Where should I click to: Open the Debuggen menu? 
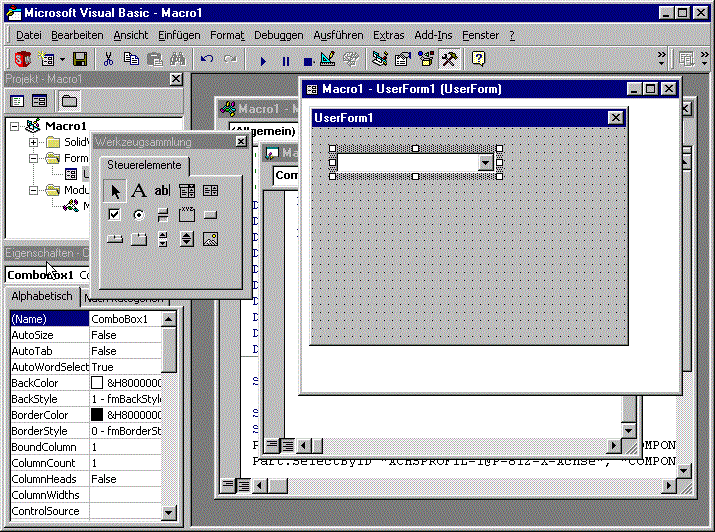(x=279, y=35)
